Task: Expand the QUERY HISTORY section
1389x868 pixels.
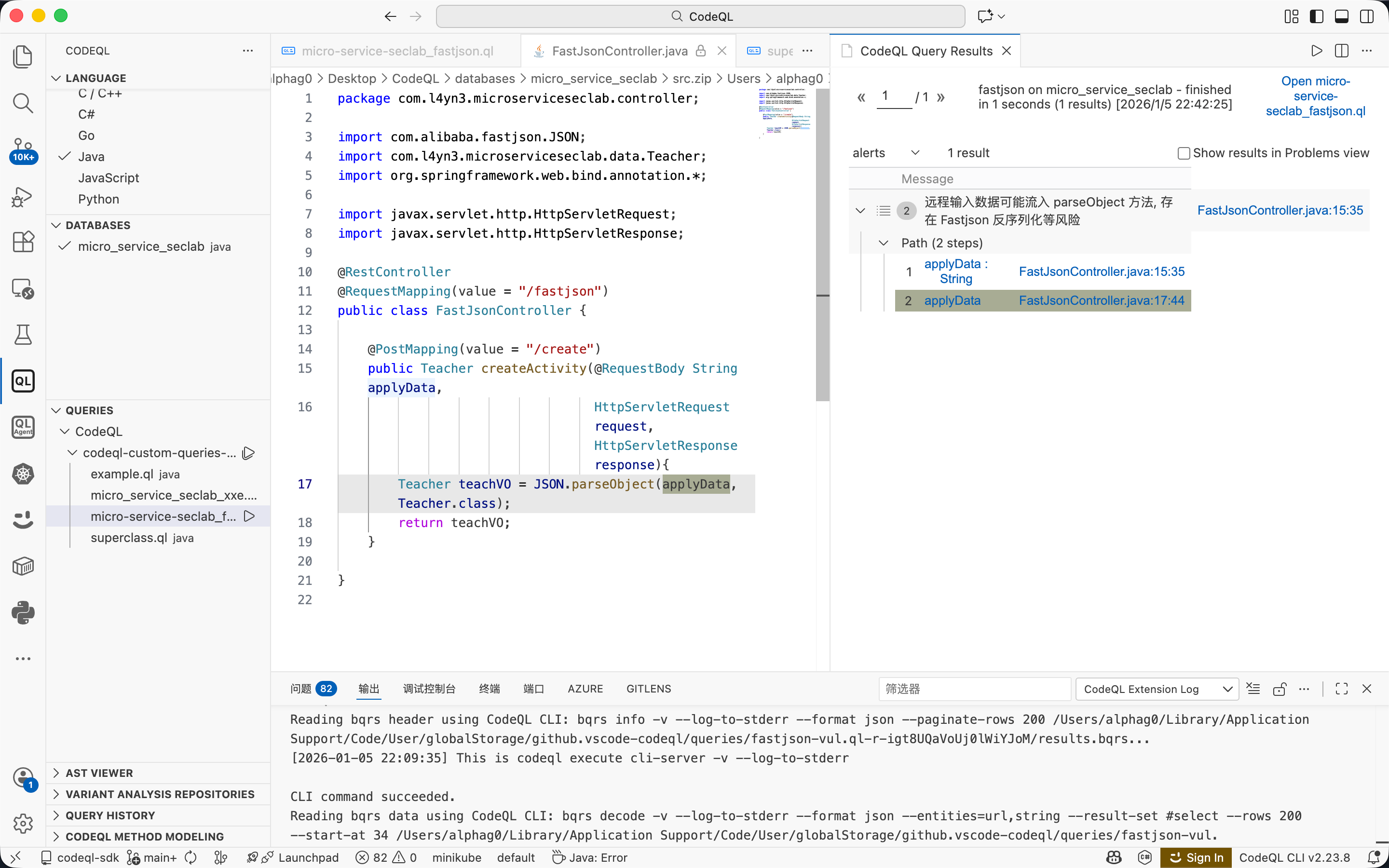Action: click(110, 815)
